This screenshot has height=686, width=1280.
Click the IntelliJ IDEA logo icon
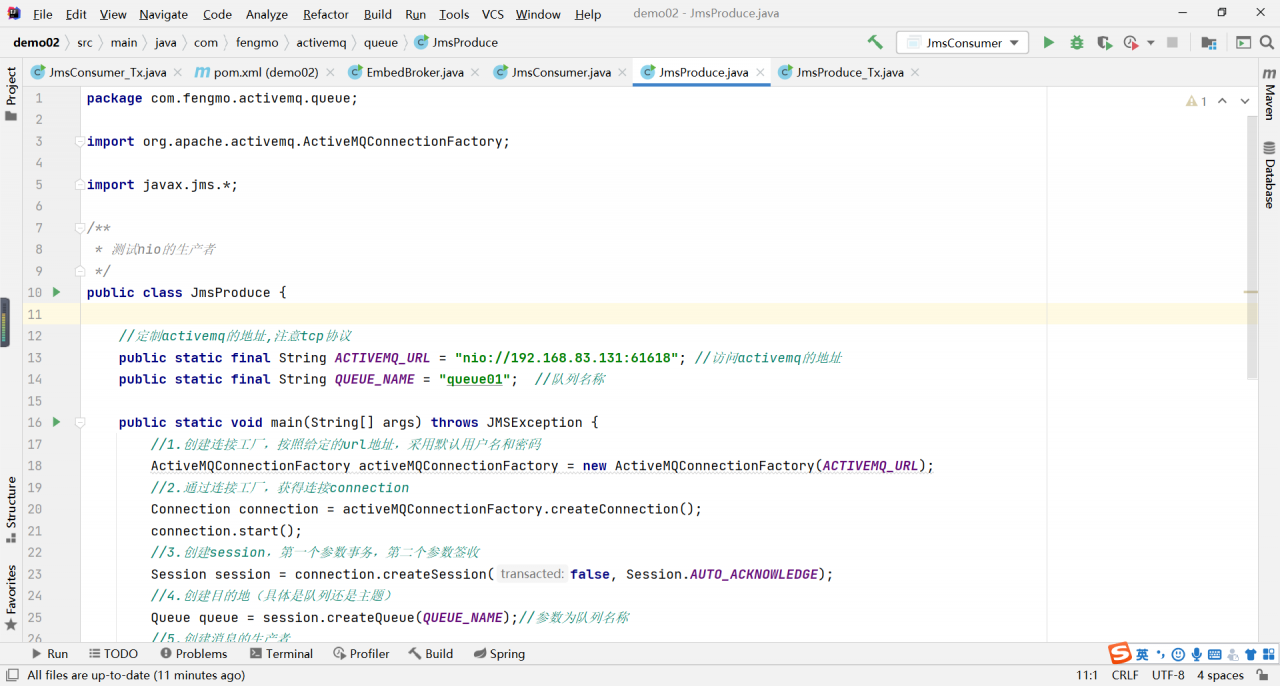click(14, 14)
